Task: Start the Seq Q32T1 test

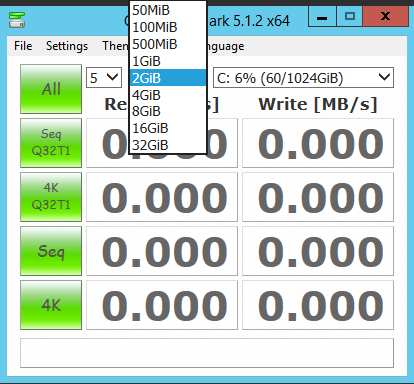Action: point(51,143)
